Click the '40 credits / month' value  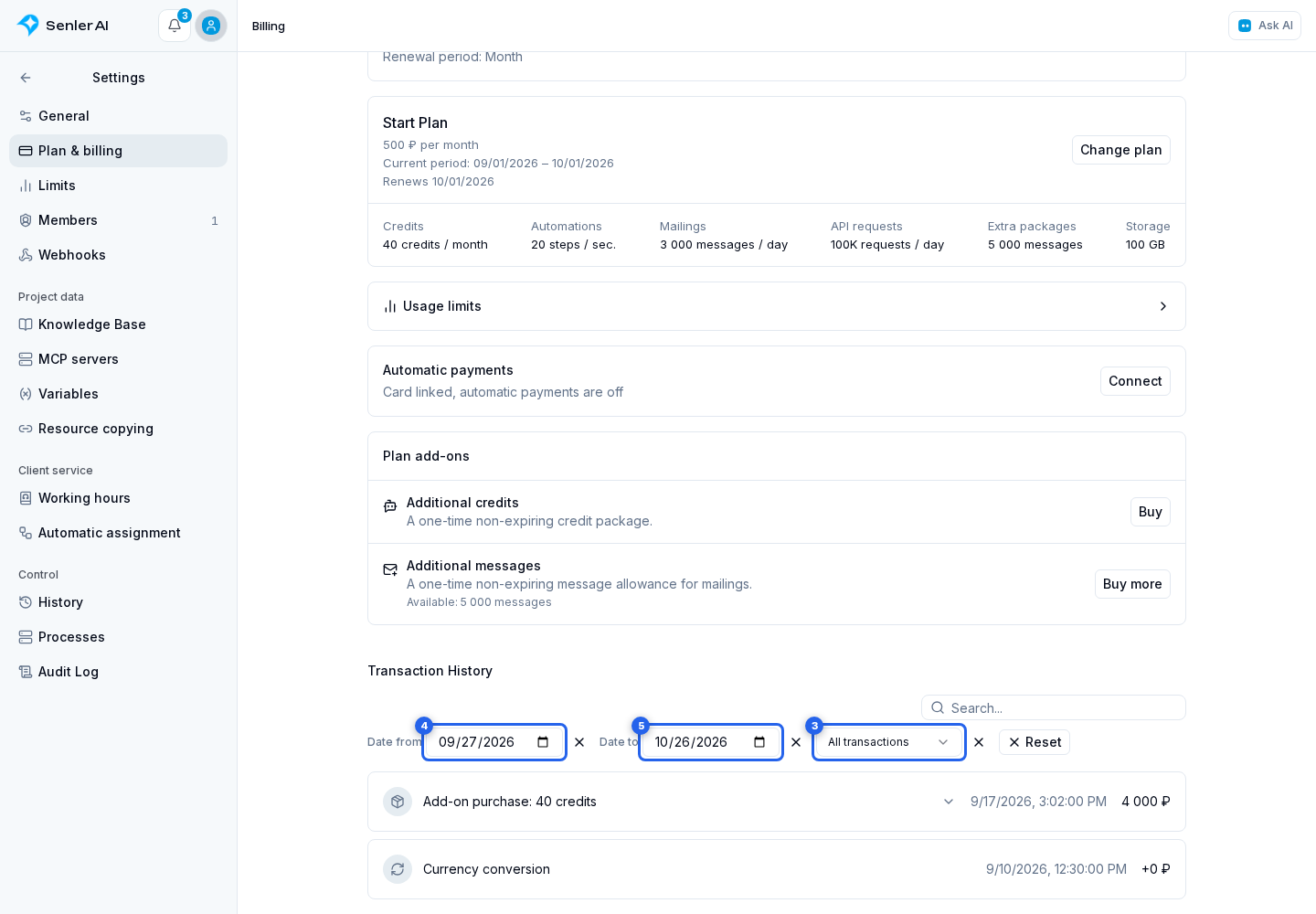tap(435, 245)
